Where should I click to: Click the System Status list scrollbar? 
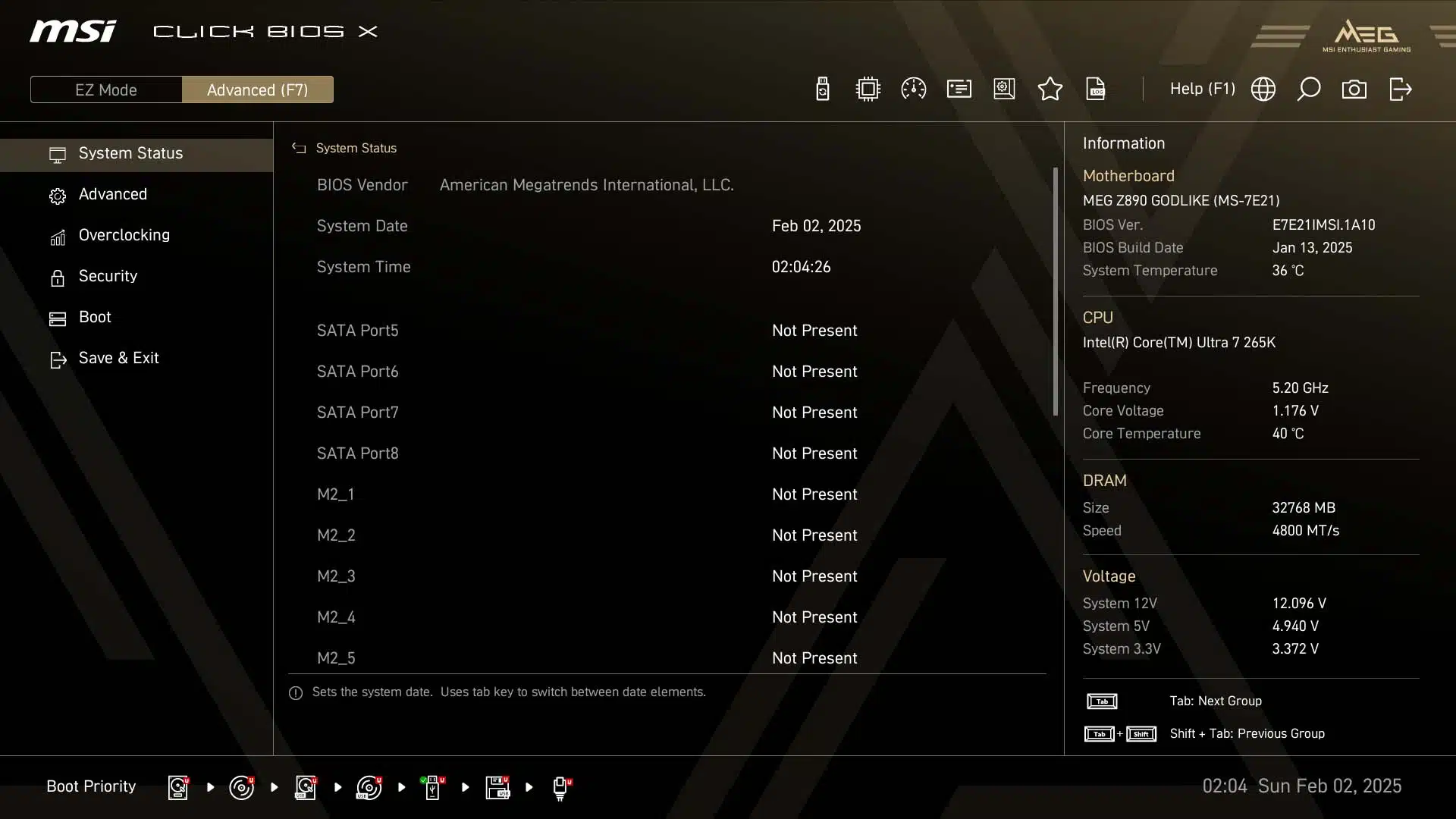[x=1055, y=291]
